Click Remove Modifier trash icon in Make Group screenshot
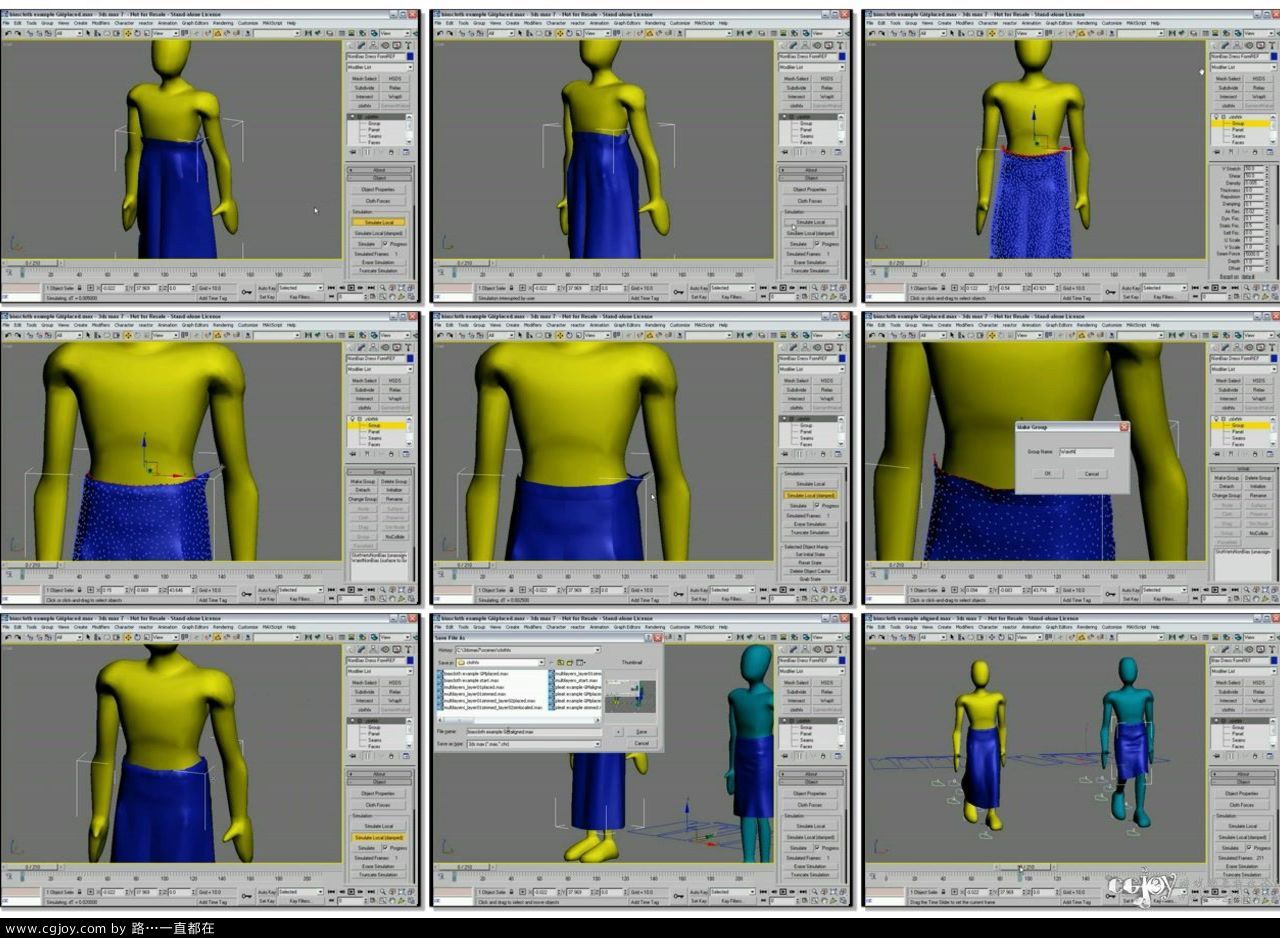This screenshot has height=938, width=1280. 1255,454
